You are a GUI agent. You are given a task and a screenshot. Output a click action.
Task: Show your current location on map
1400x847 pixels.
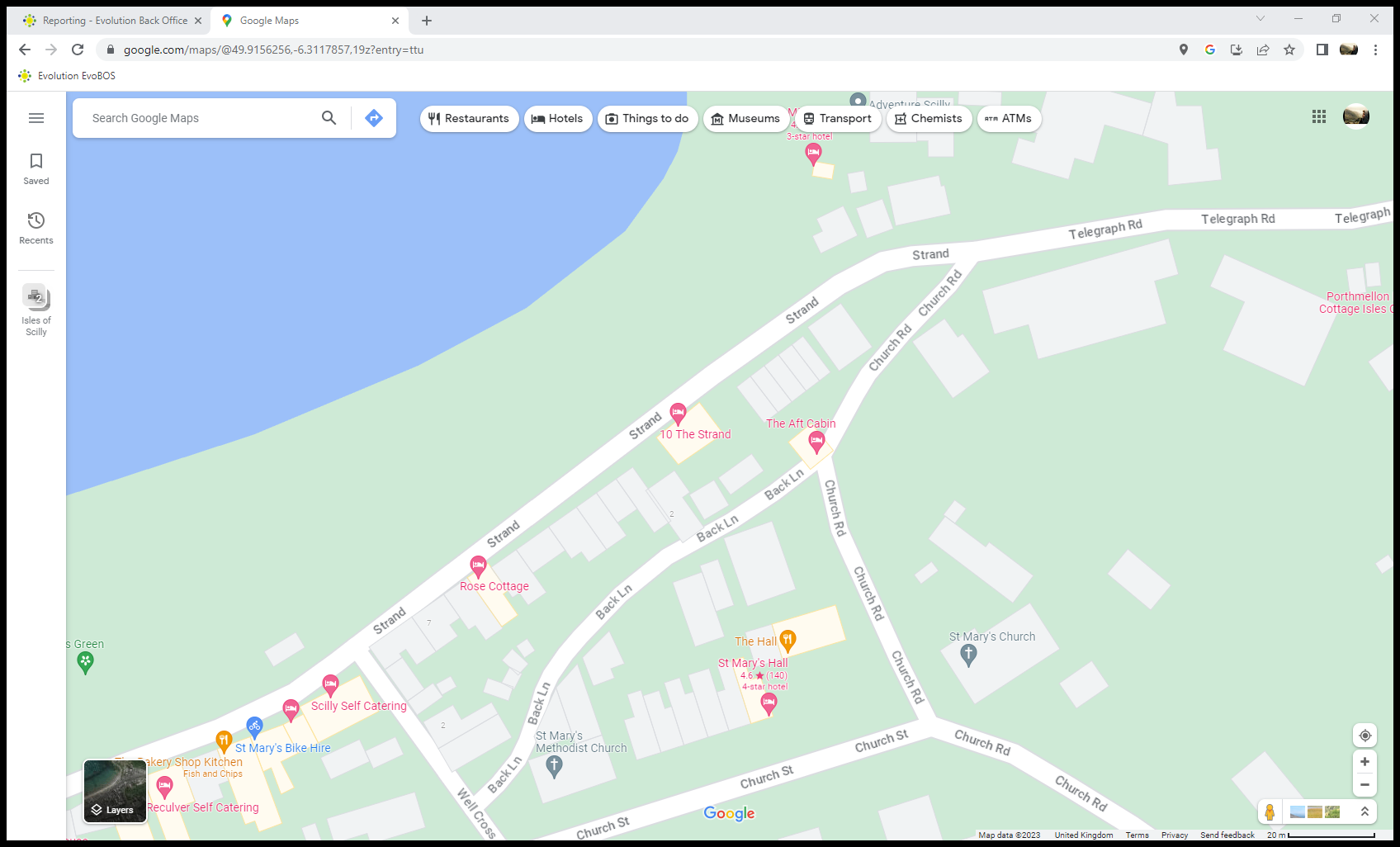(x=1365, y=736)
